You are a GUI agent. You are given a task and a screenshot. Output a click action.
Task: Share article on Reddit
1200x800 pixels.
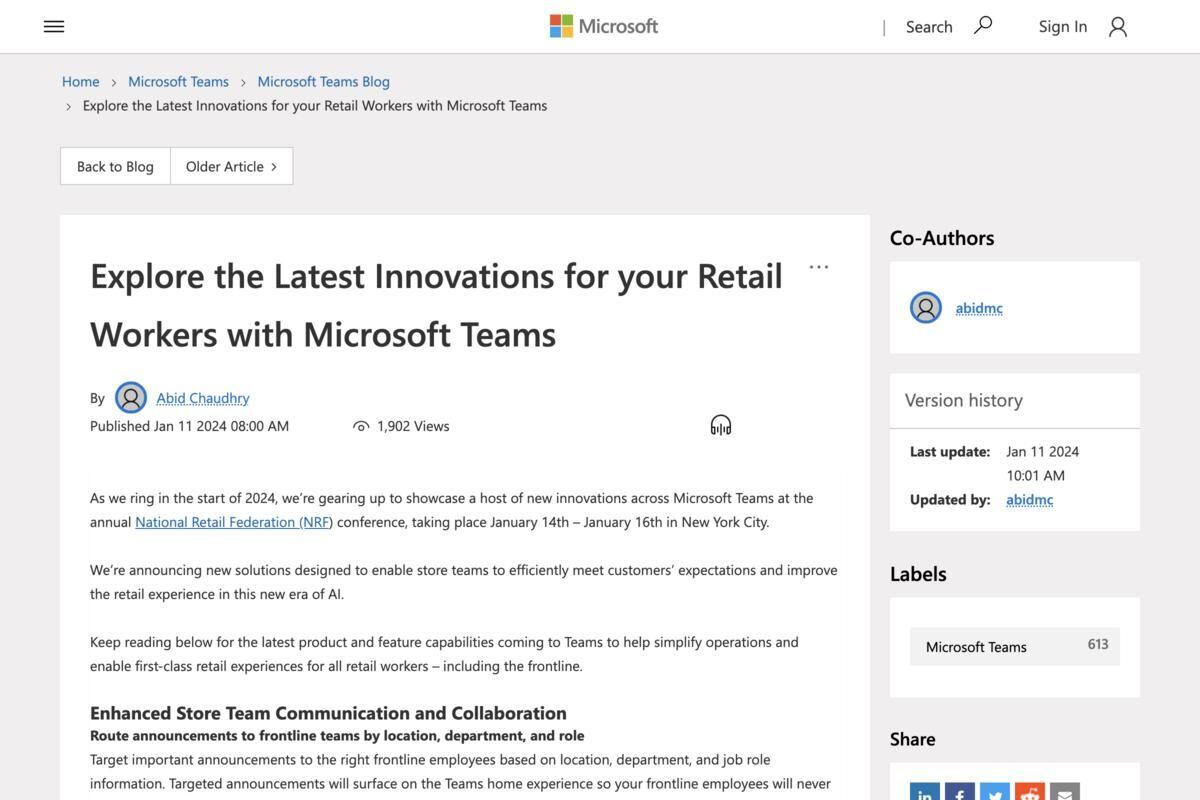pos(1030,791)
